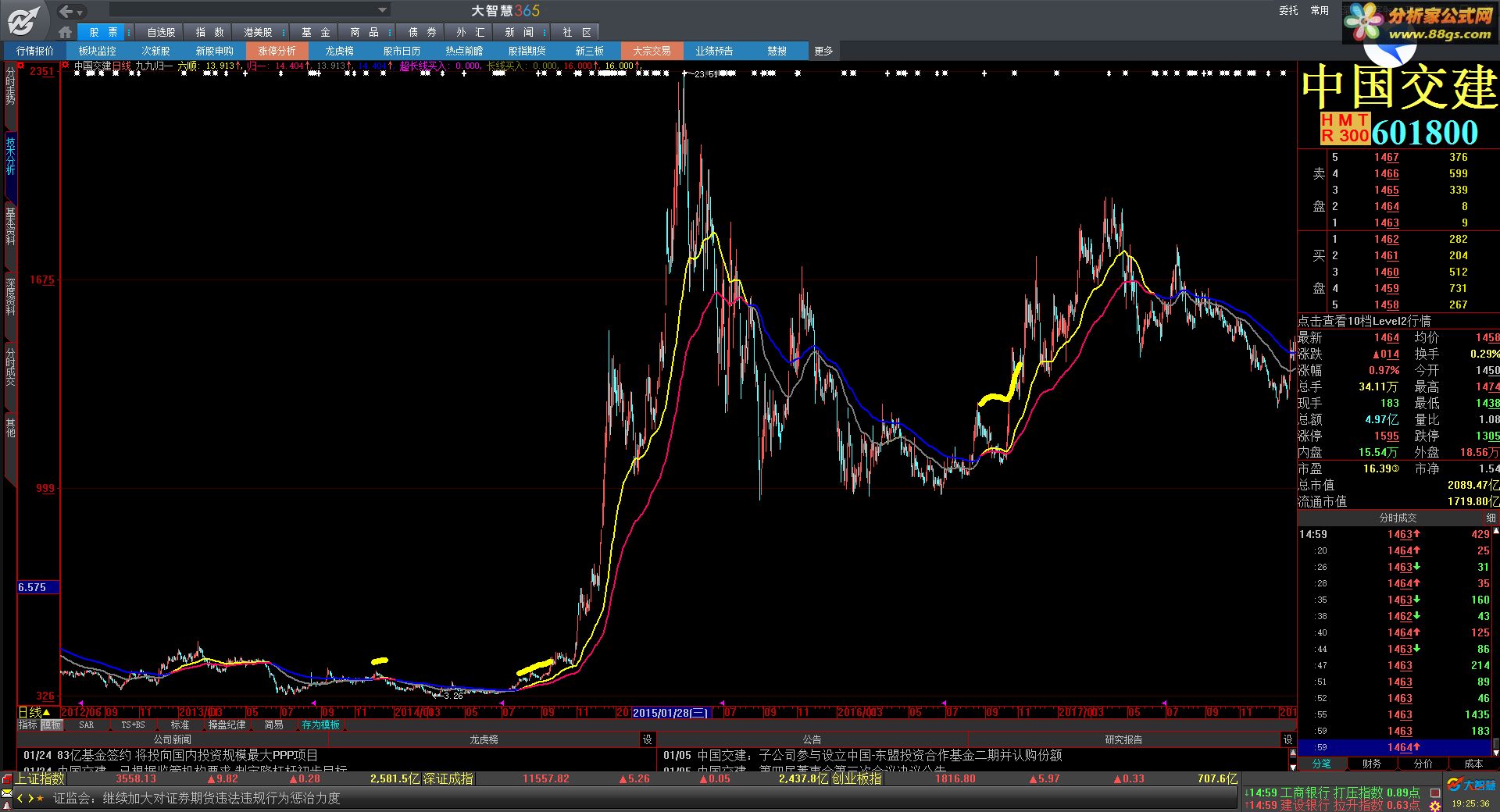Image resolution: width=1500 pixels, height=812 pixels.
Task: Open the 新闻 dotted submenu handle
Action: (x=545, y=32)
